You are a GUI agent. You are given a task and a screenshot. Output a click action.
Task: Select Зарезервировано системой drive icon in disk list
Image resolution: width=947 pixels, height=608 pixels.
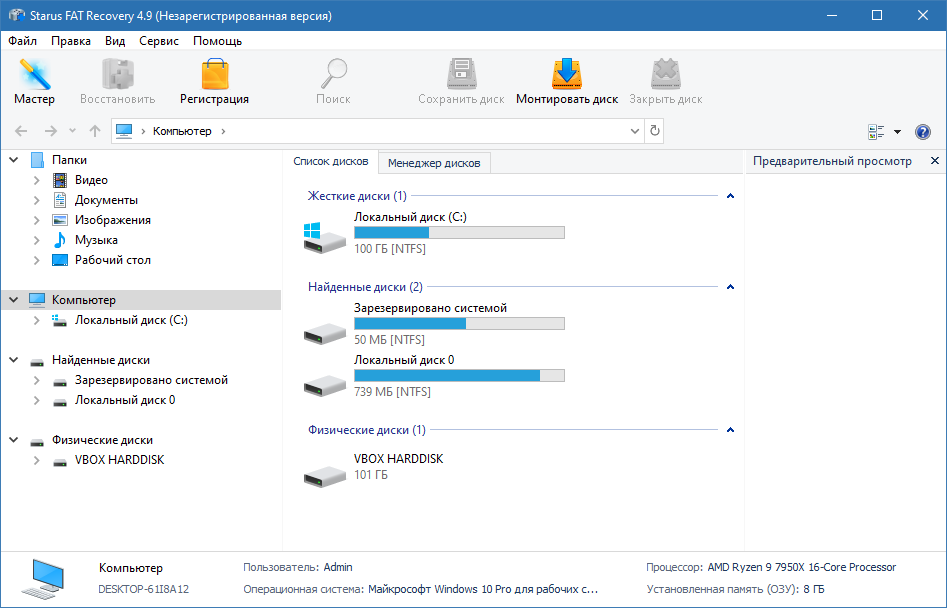(324, 332)
